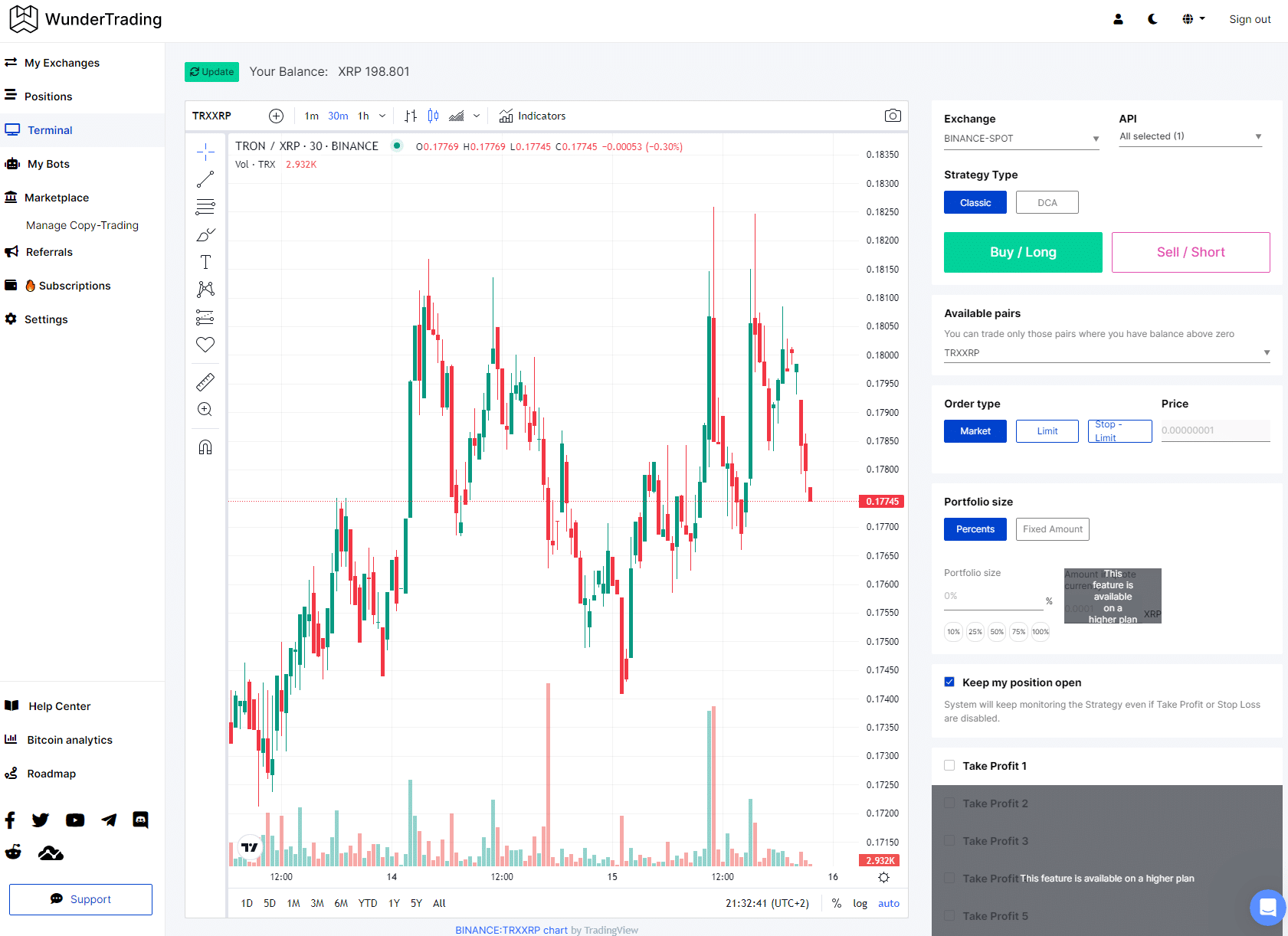Toggle dark mode moon icon
This screenshot has height=936, width=1288.
pyautogui.click(x=1152, y=19)
